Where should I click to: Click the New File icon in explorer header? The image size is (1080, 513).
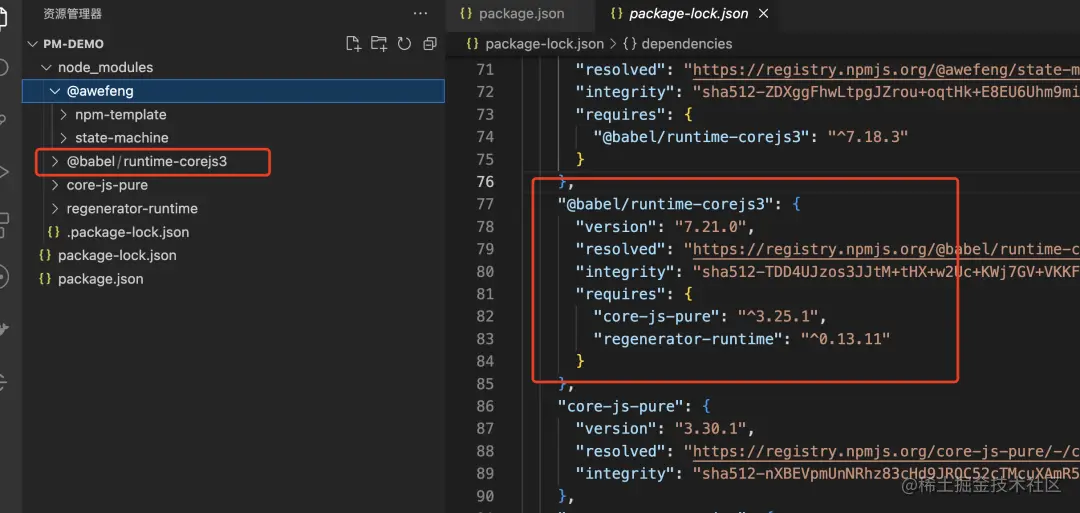point(353,44)
